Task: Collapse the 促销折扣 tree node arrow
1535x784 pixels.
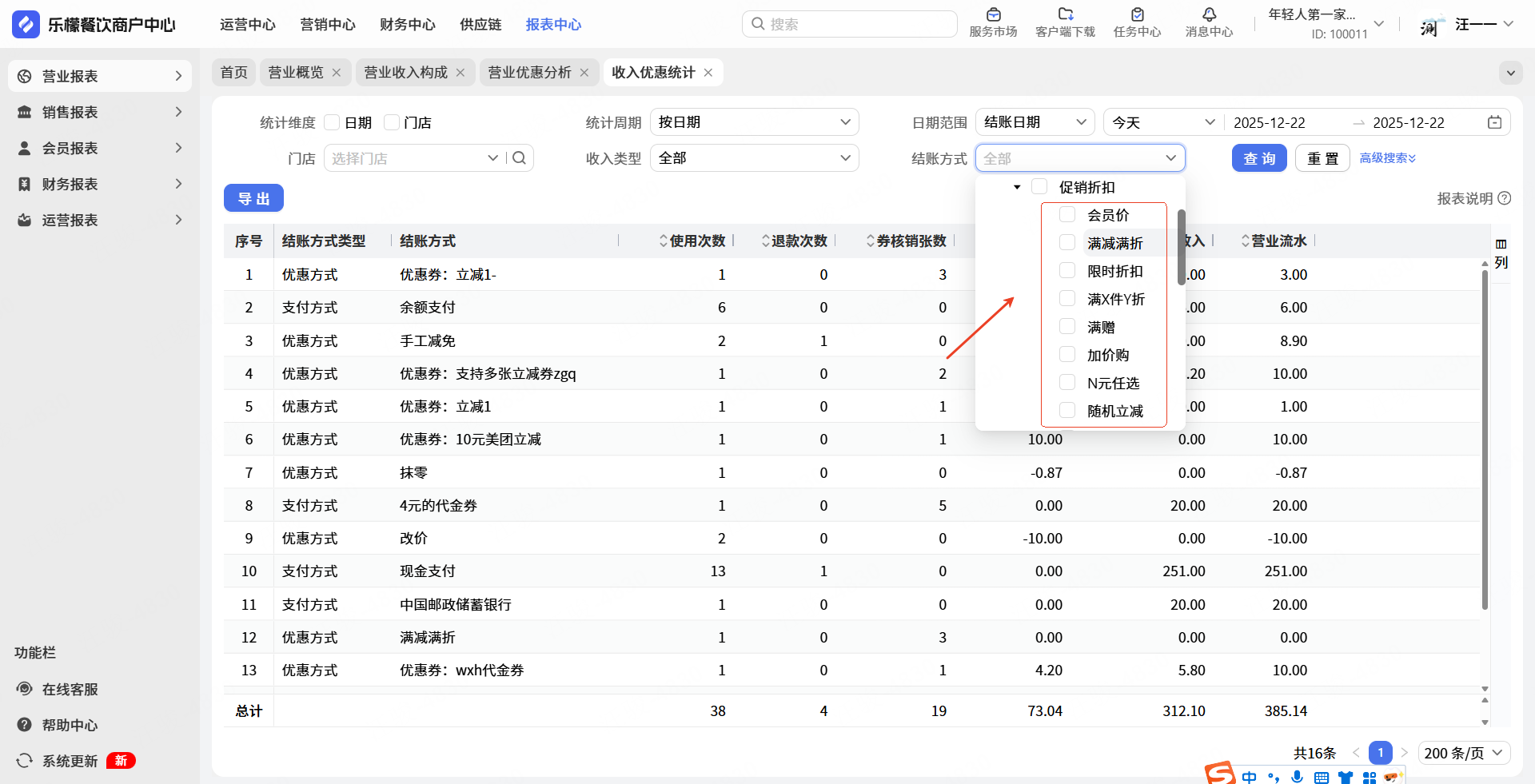Action: coord(1017,187)
